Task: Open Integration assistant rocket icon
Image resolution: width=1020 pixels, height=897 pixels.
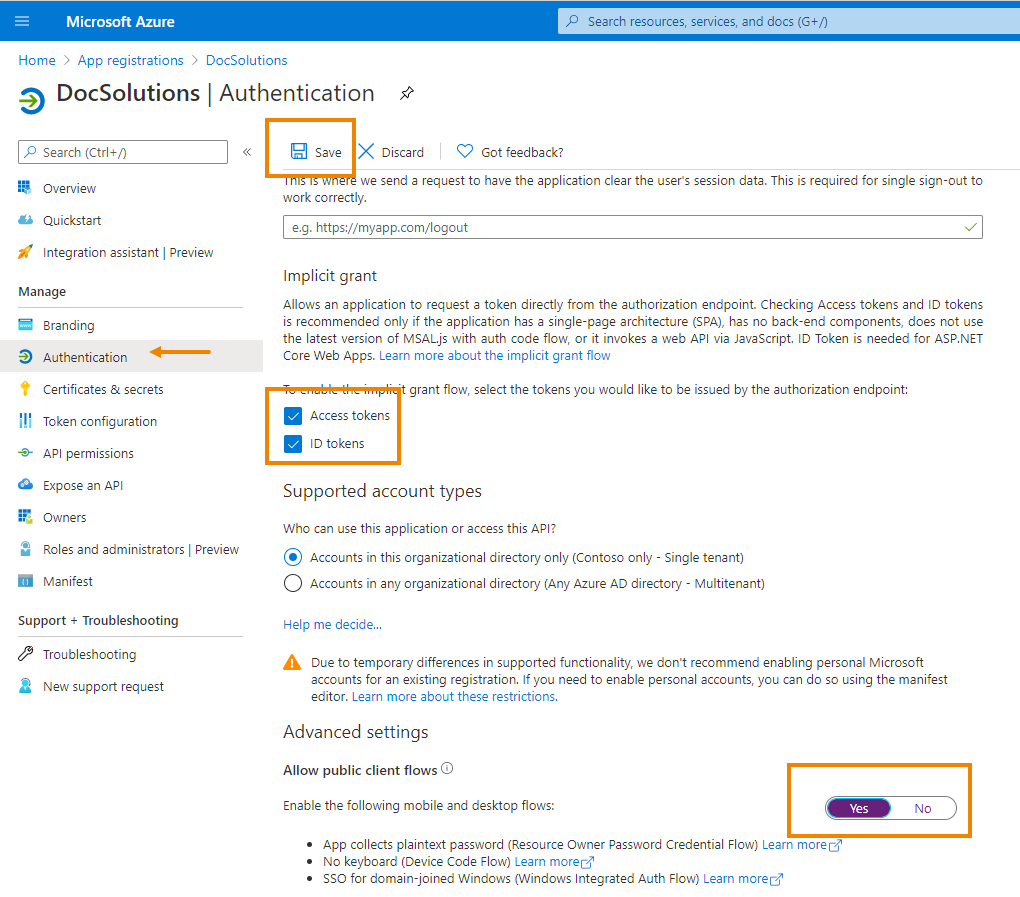Action: tap(25, 252)
